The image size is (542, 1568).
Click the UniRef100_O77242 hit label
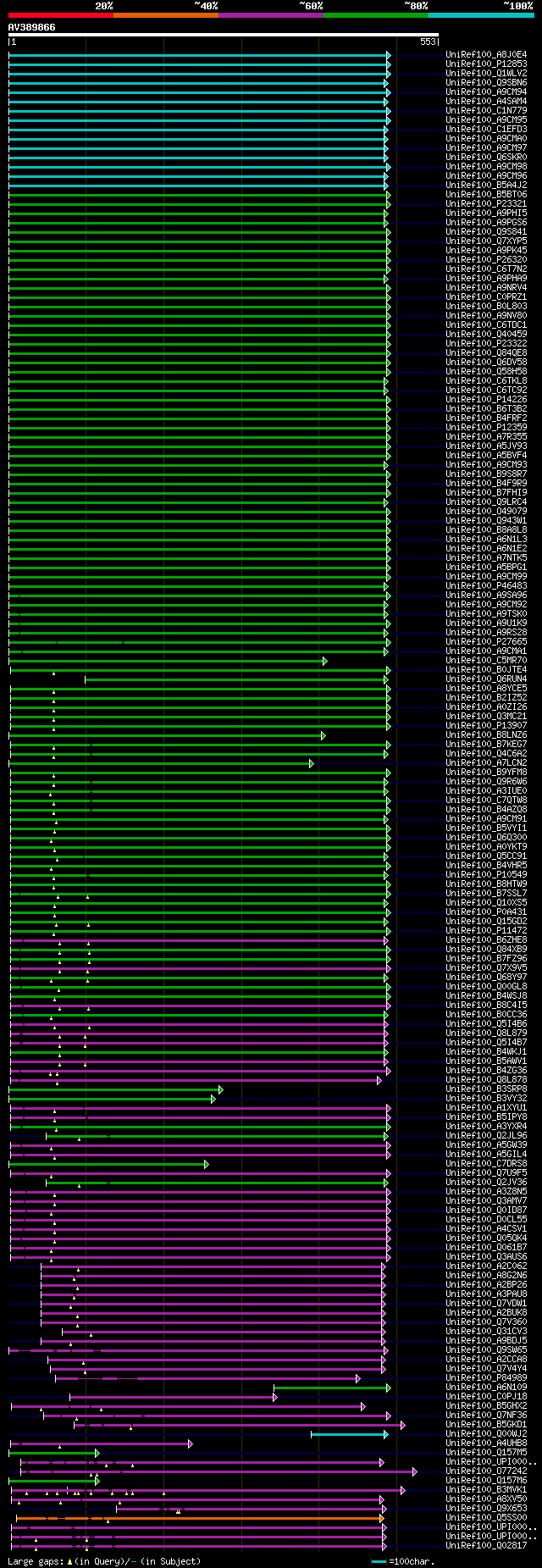[x=486, y=1471]
